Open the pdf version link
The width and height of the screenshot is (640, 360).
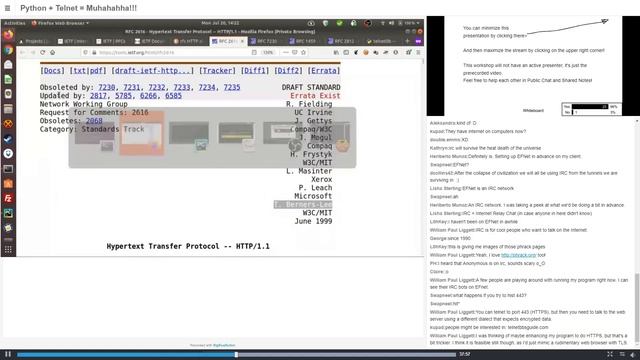click(96, 71)
